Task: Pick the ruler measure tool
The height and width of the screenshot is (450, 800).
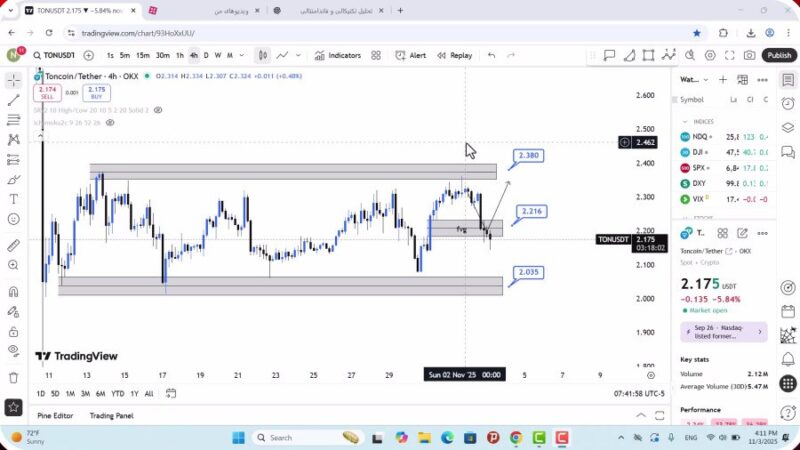Action: [13, 246]
